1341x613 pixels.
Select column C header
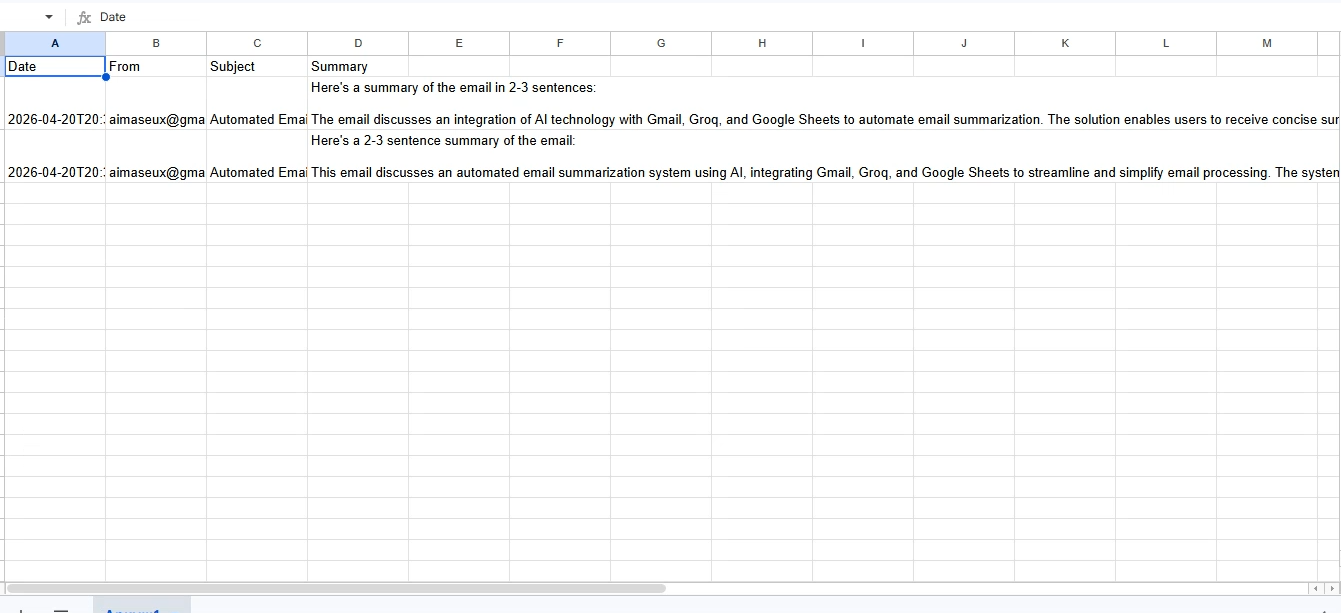[x=257, y=43]
